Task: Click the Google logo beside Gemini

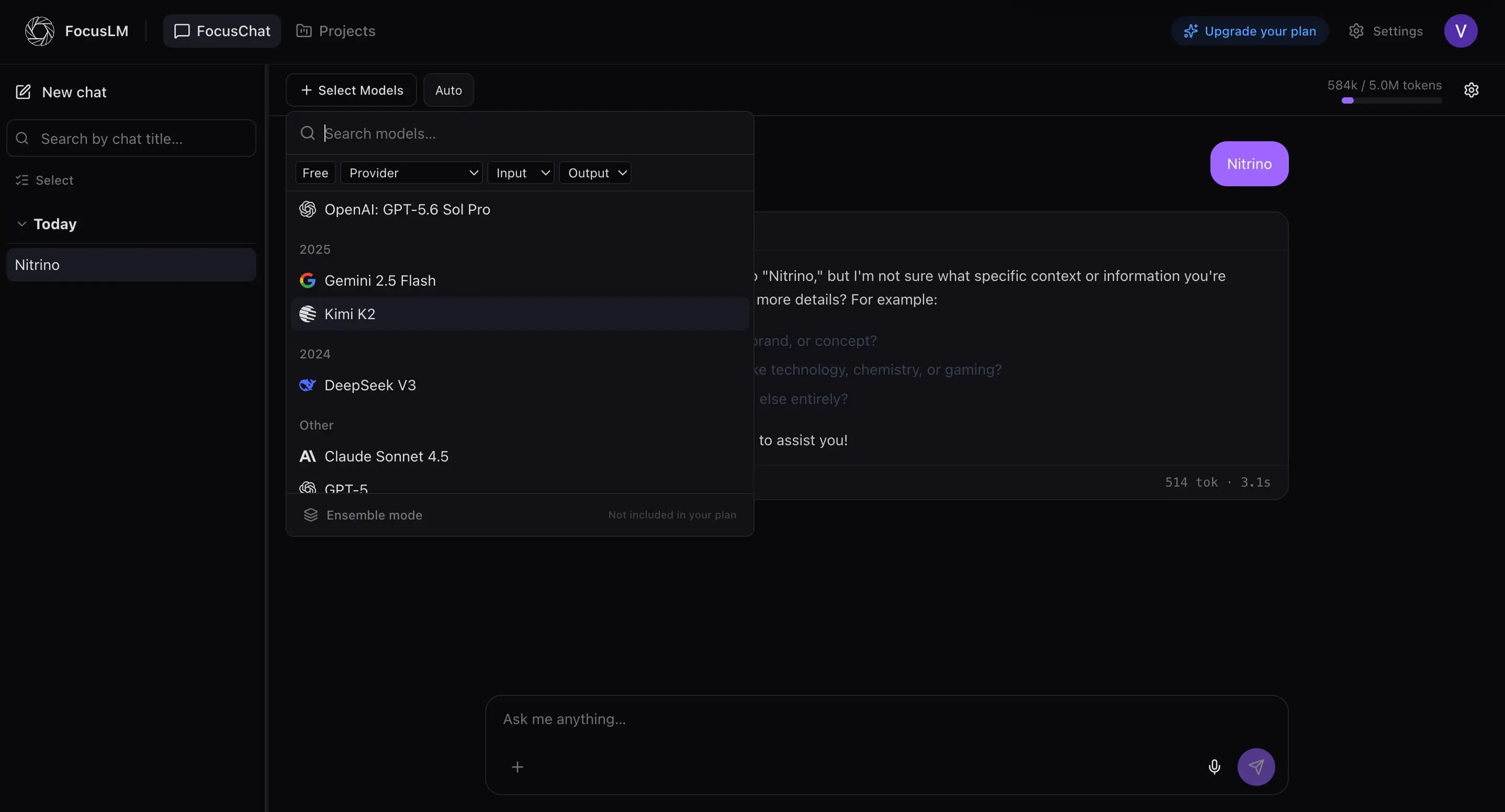Action: pyautogui.click(x=307, y=280)
